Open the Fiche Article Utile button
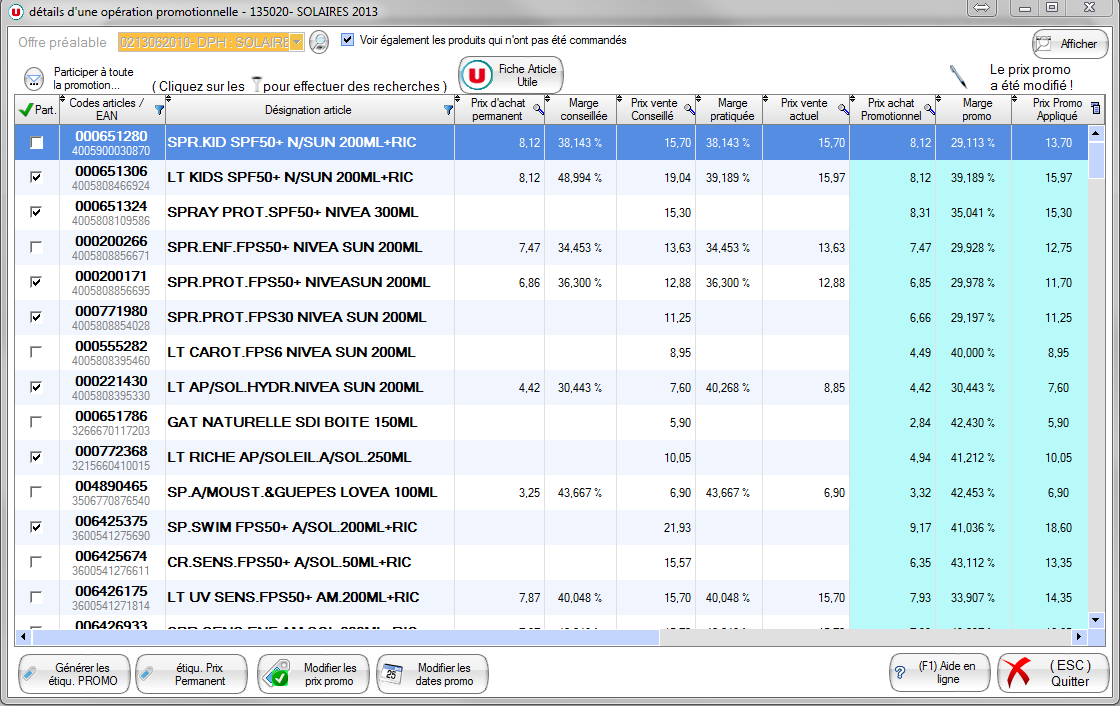This screenshot has width=1120, height=706. (511, 75)
